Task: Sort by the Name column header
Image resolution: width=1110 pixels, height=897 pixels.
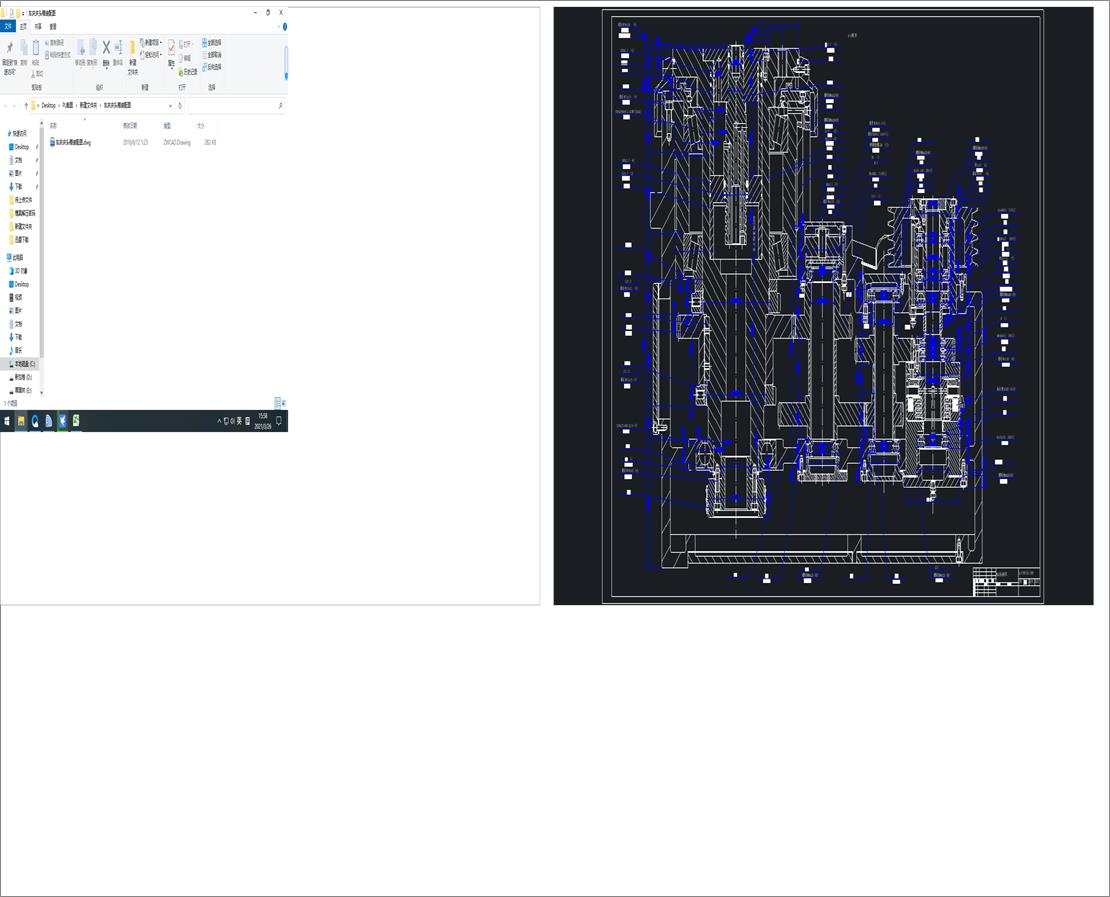Action: point(53,125)
